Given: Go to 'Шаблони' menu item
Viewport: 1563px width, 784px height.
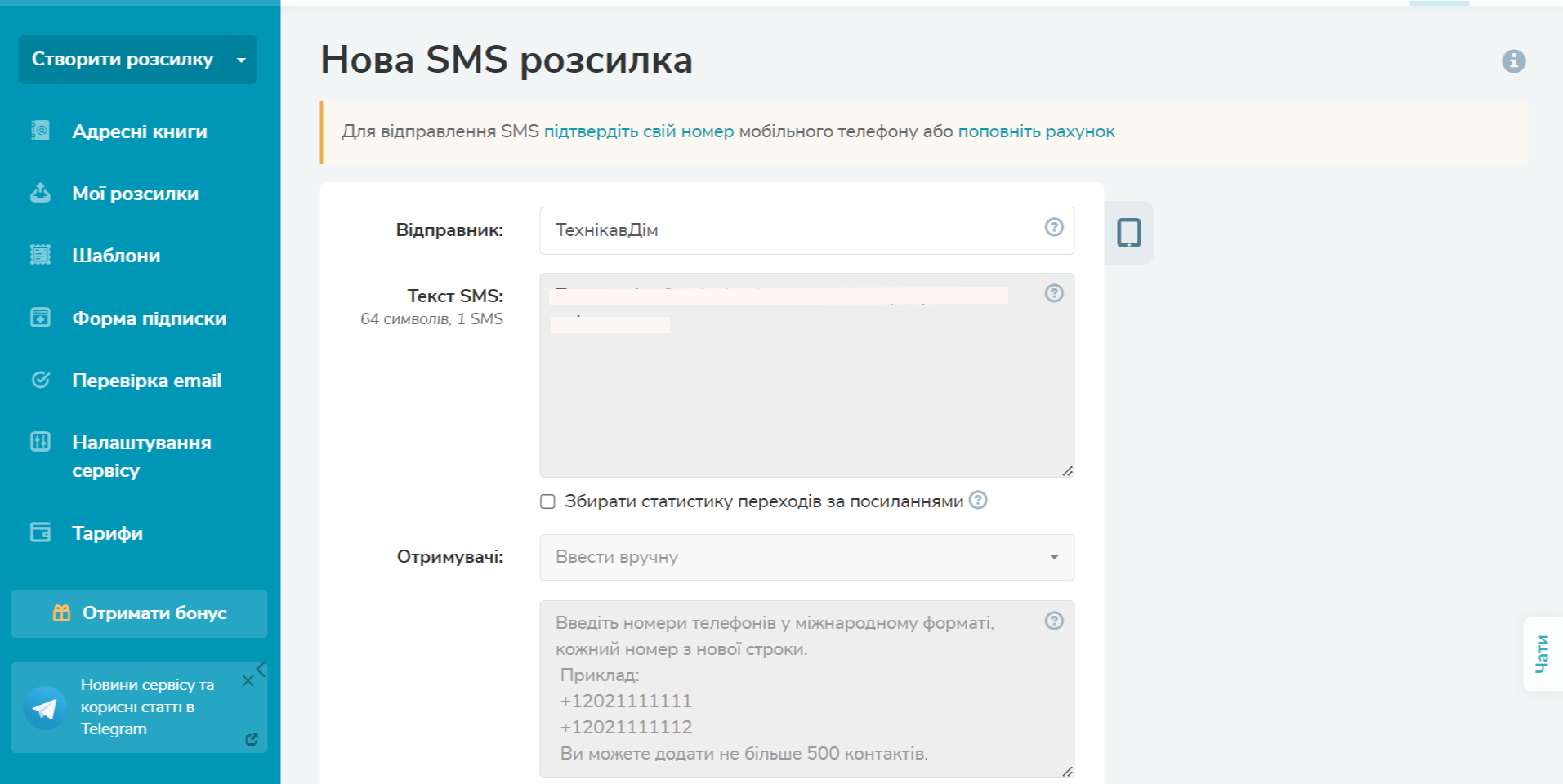Looking at the screenshot, I should [x=116, y=256].
